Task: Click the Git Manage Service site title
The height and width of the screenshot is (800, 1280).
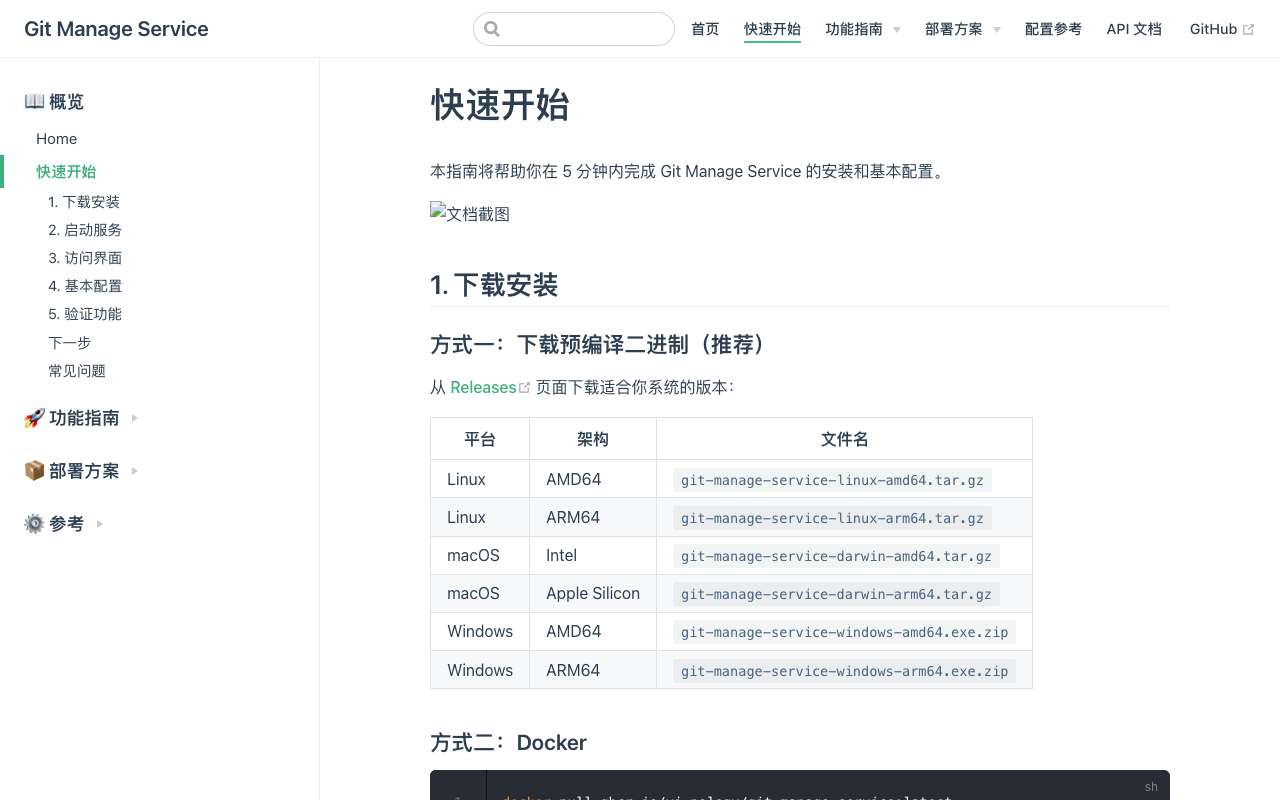Action: [x=116, y=29]
